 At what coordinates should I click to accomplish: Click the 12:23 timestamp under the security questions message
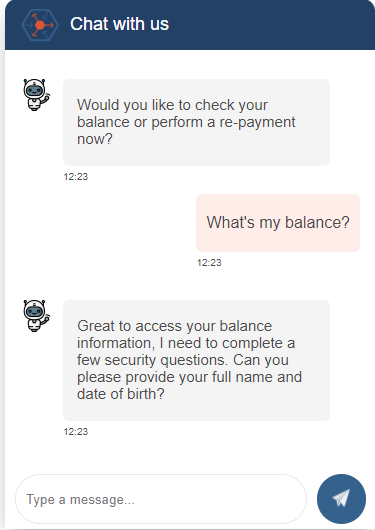coord(76,432)
